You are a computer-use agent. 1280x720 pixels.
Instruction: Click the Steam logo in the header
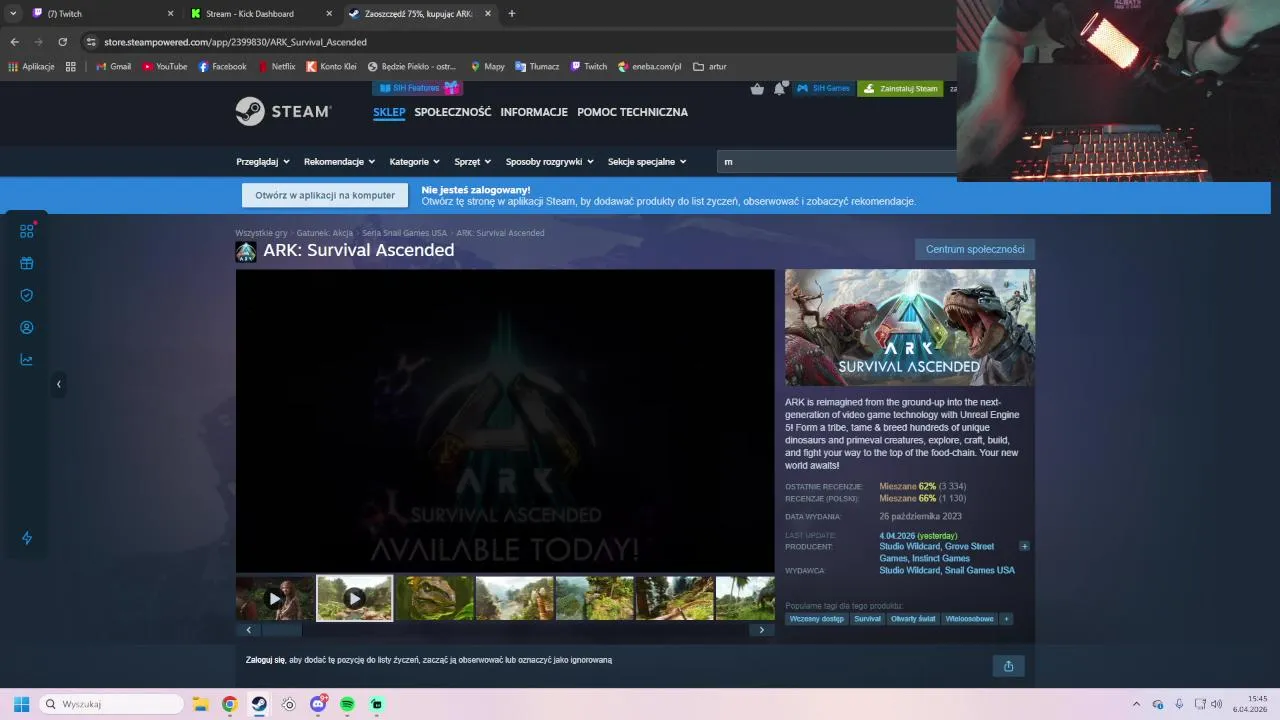pos(284,111)
